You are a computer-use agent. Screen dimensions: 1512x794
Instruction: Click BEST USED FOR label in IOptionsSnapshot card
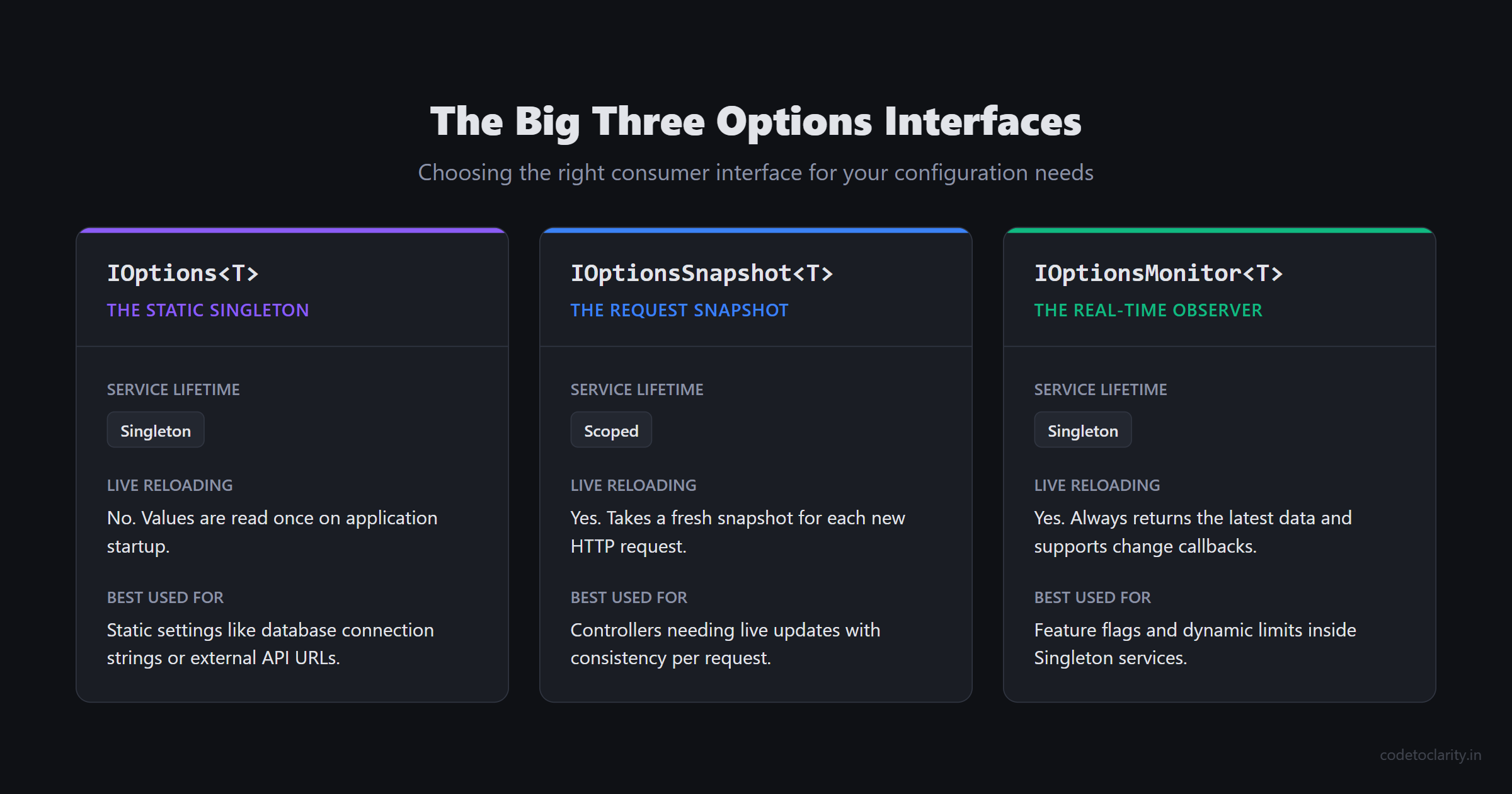[629, 597]
